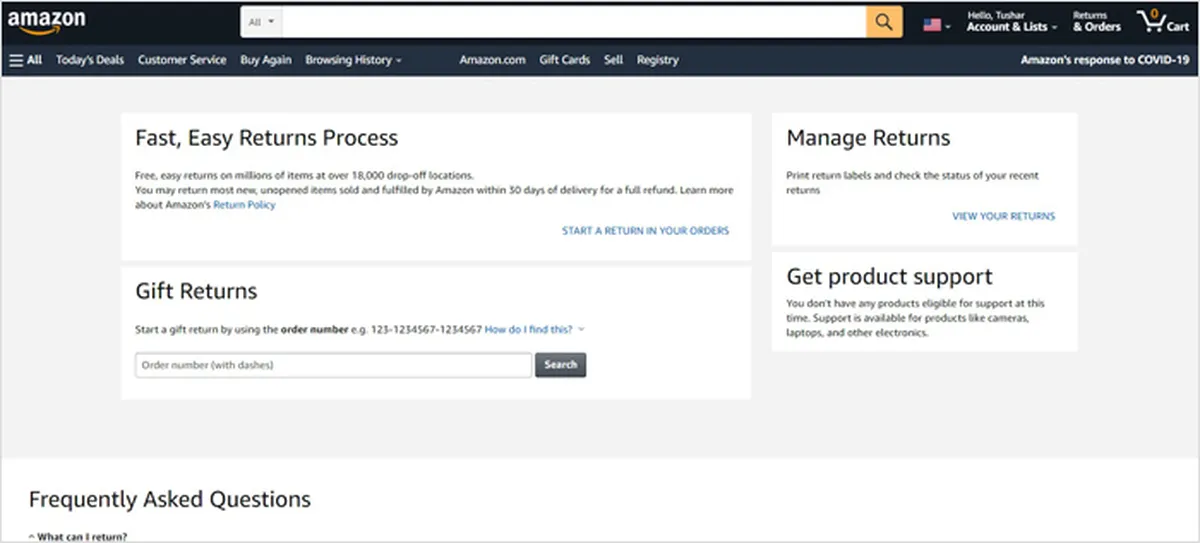Expand What can I return FAQ

click(78, 537)
